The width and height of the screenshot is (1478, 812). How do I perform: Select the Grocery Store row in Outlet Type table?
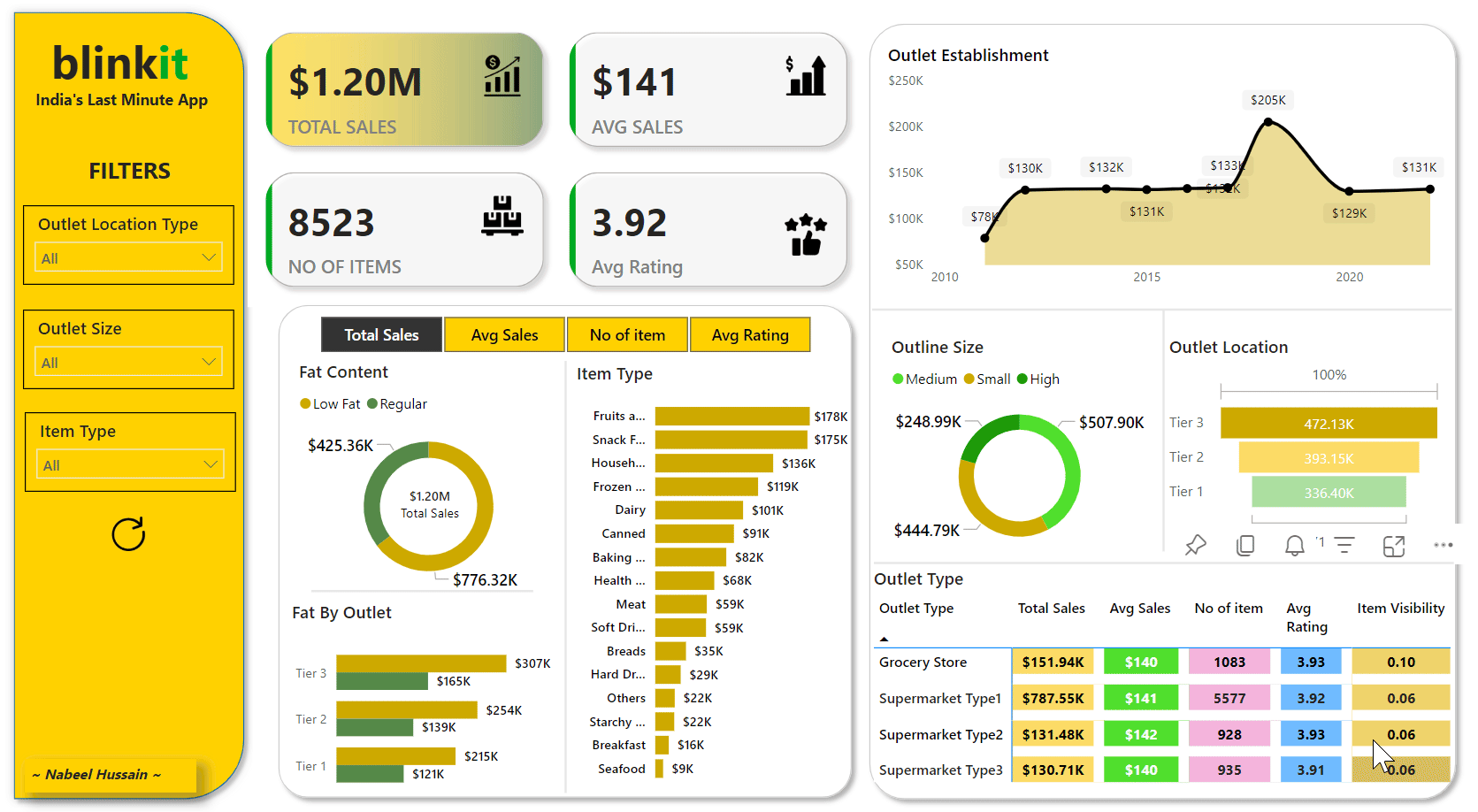923,662
